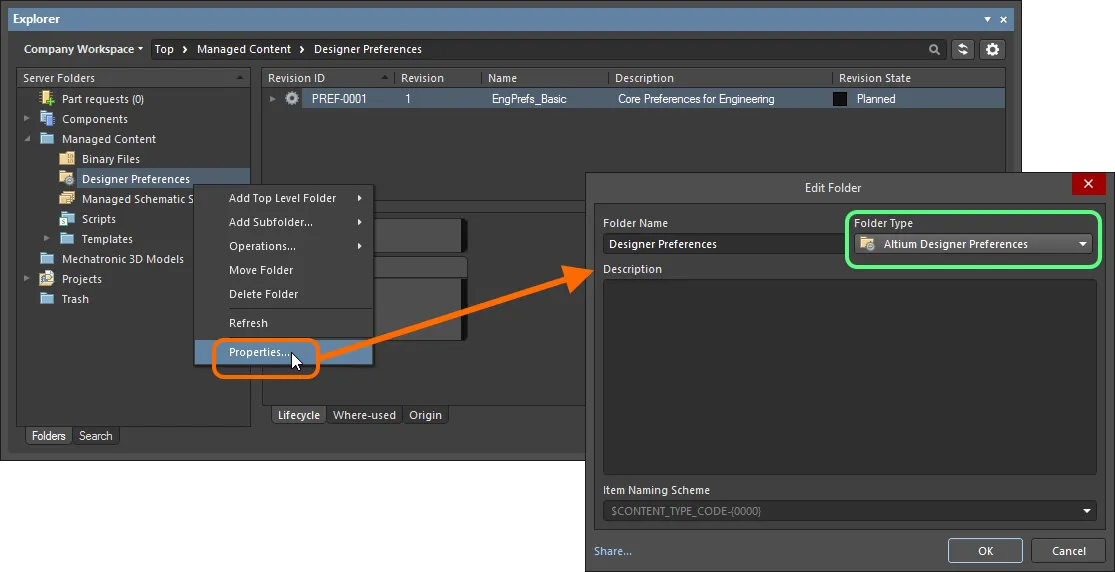Open Explorer settings gear icon
Viewport: 1115px width, 572px height.
992,49
